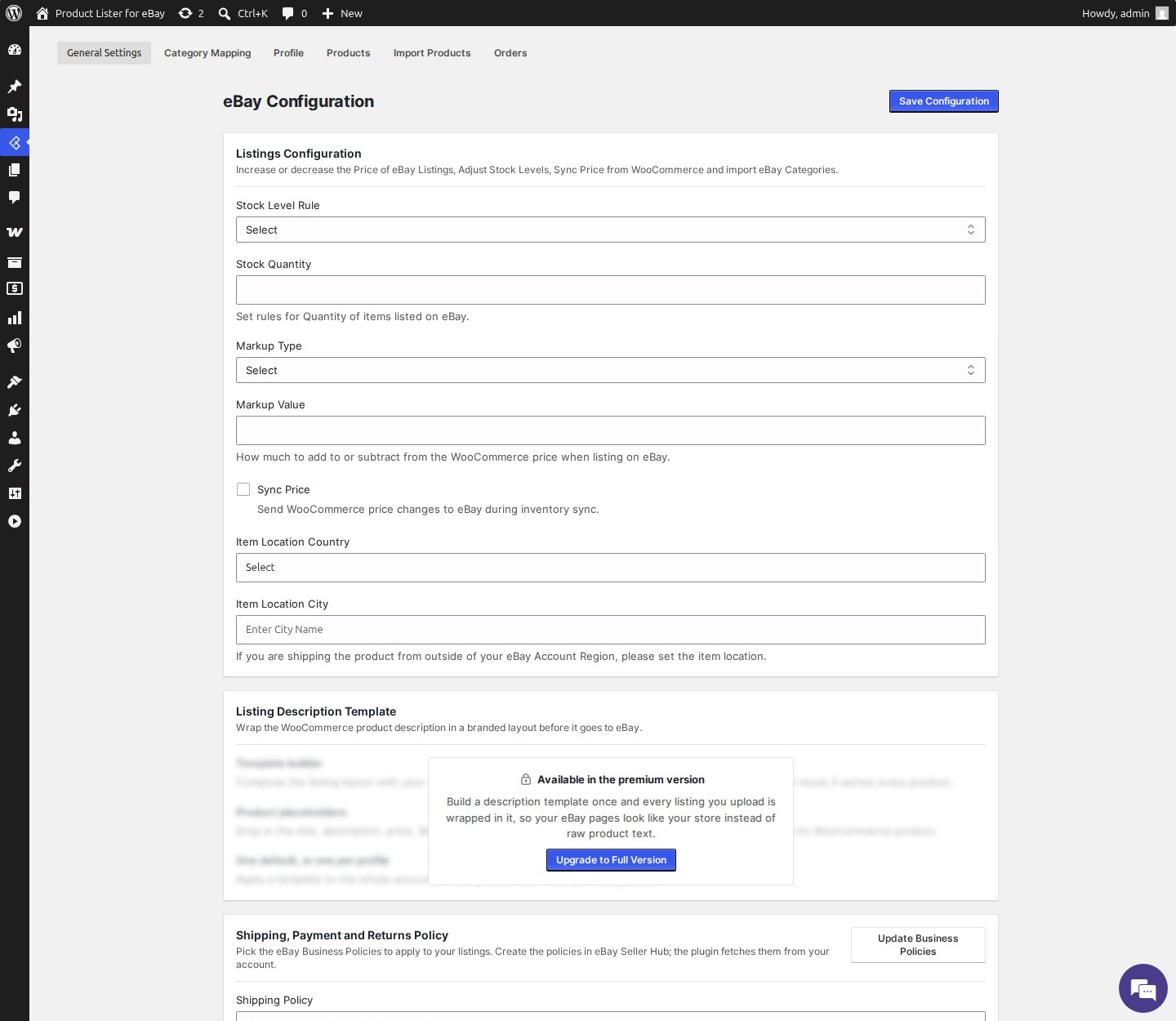Open Pages icon in sidebar
This screenshot has height=1021, width=1176.
click(15, 170)
